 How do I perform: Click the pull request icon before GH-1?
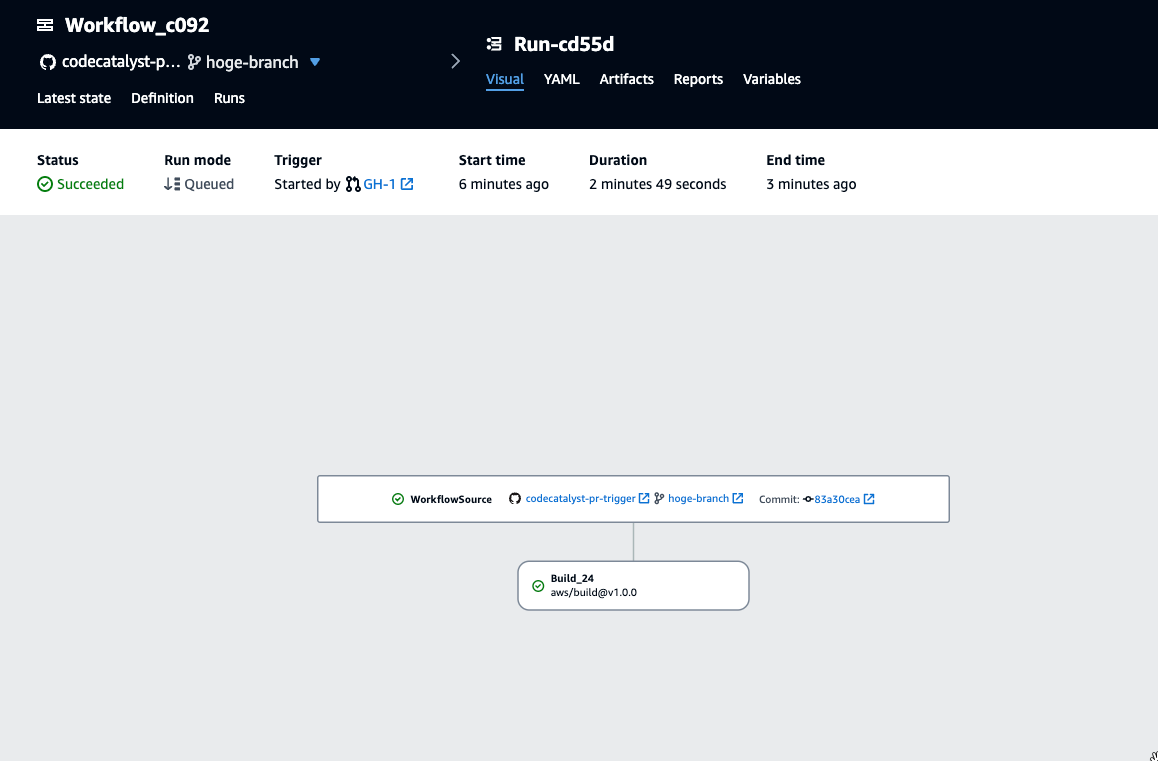(x=353, y=184)
